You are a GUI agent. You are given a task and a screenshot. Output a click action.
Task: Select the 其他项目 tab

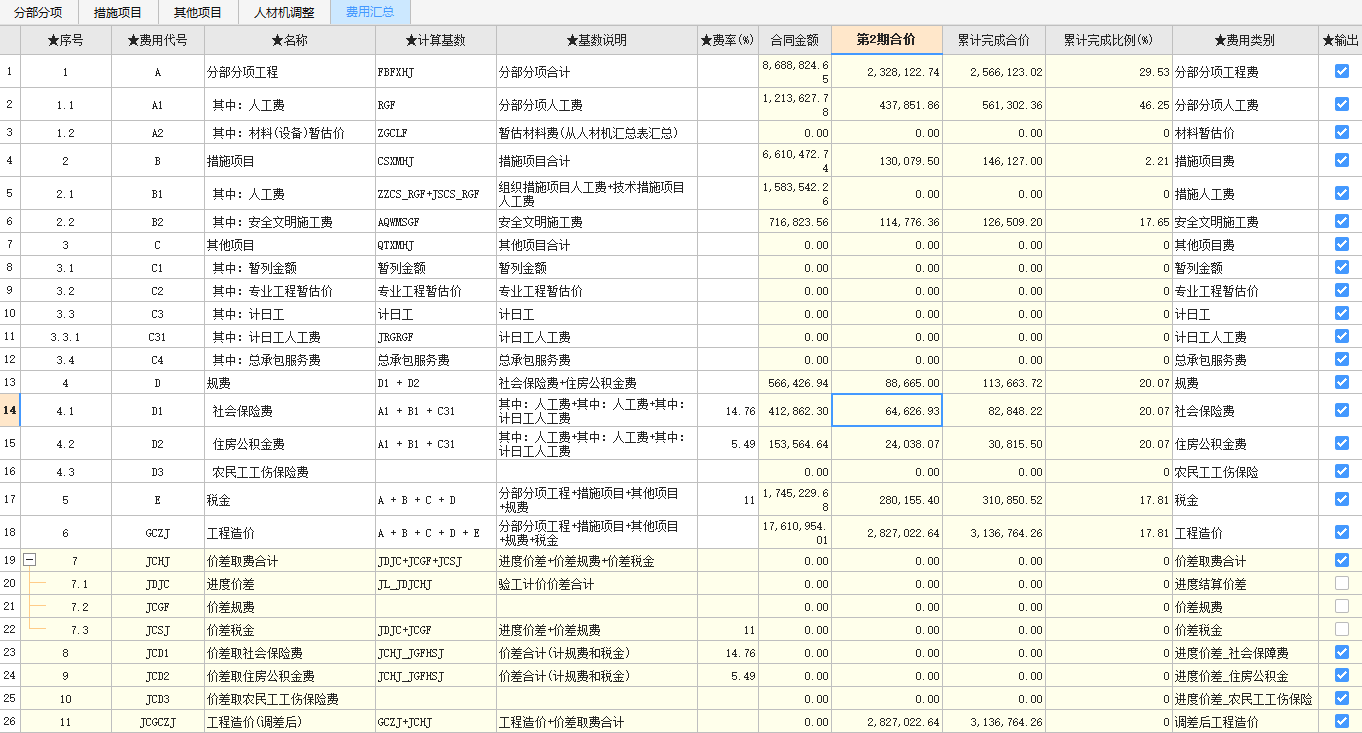pyautogui.click(x=198, y=12)
